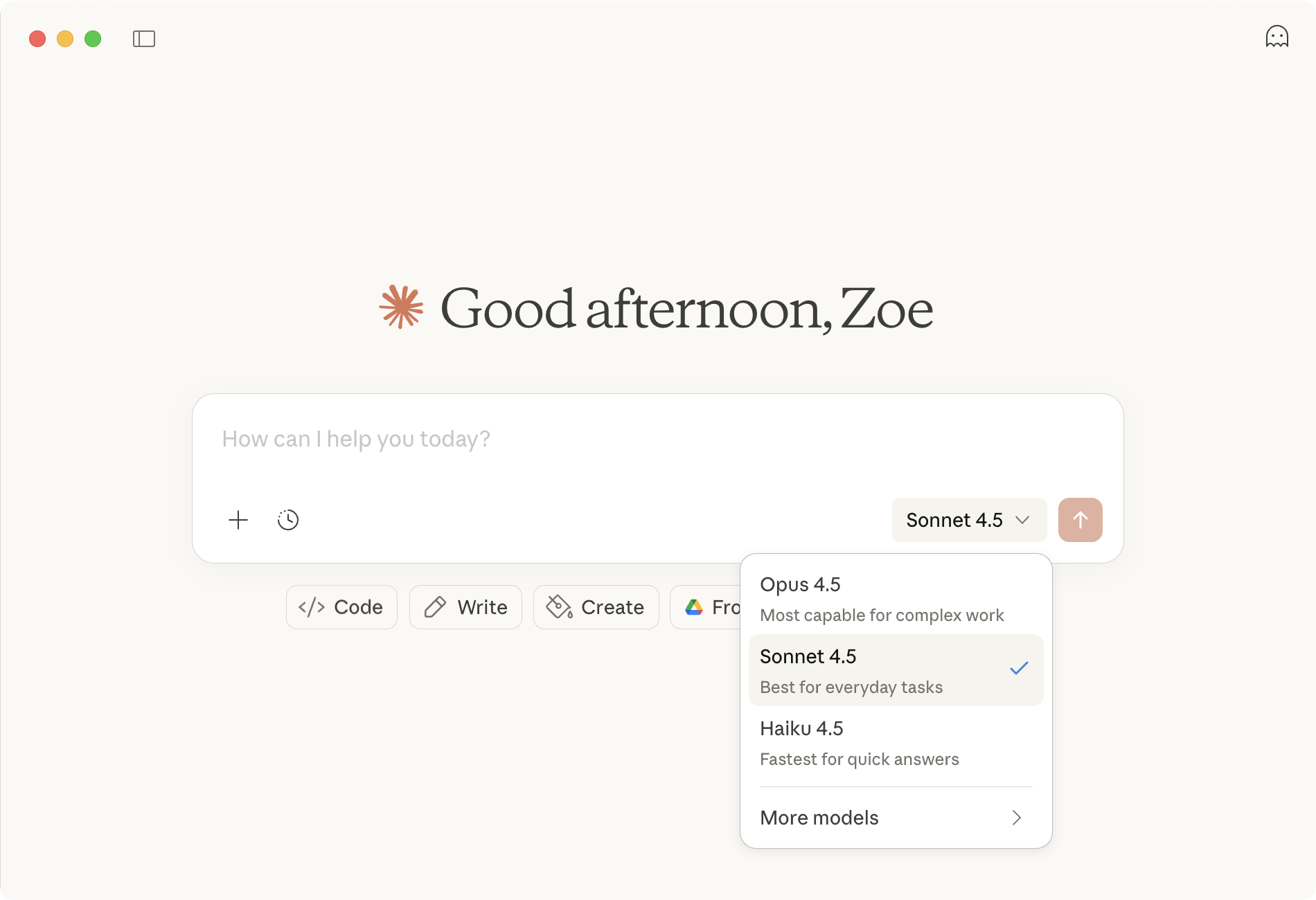The width and height of the screenshot is (1316, 900).
Task: Click the Write shortcut chip
Action: 465,607
